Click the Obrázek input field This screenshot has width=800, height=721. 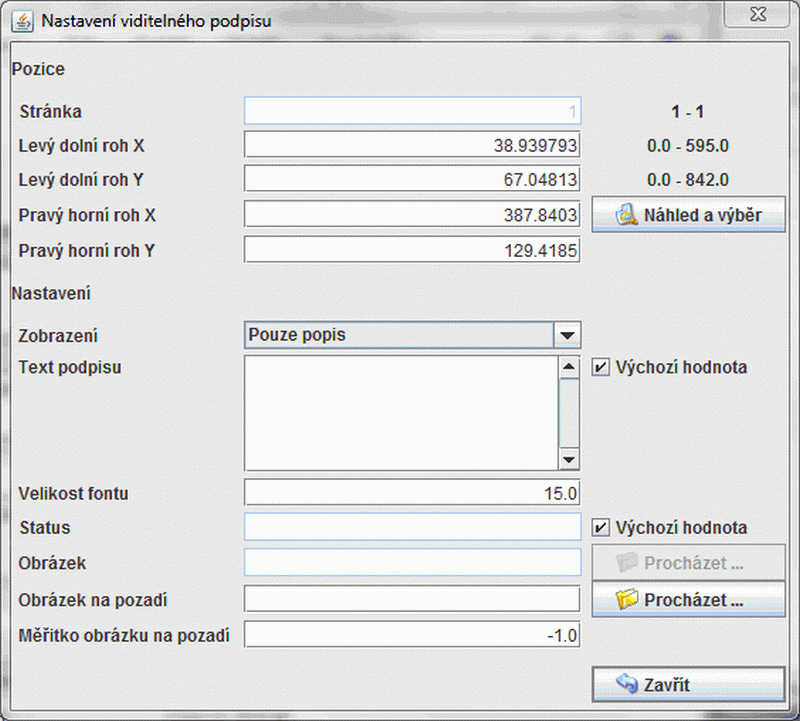click(x=412, y=563)
